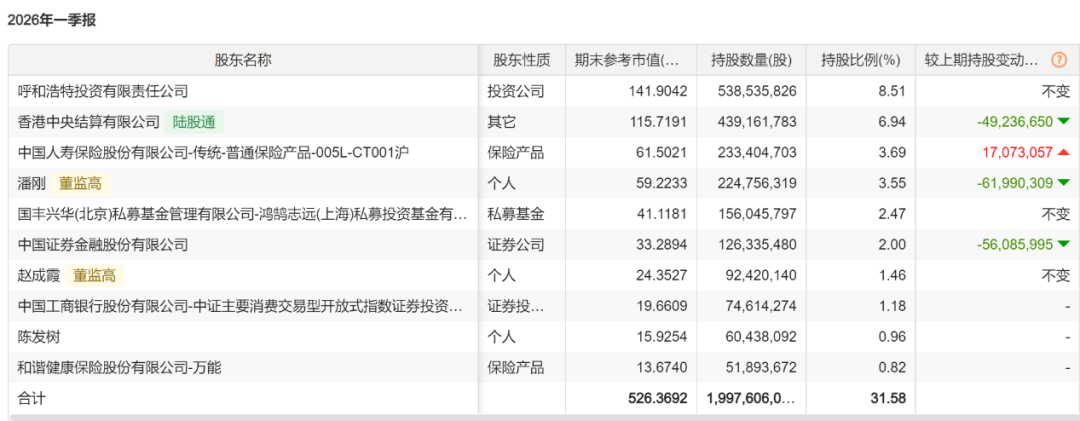Click the 期末参考市值 column header
The width and height of the screenshot is (1080, 421).
630,60
